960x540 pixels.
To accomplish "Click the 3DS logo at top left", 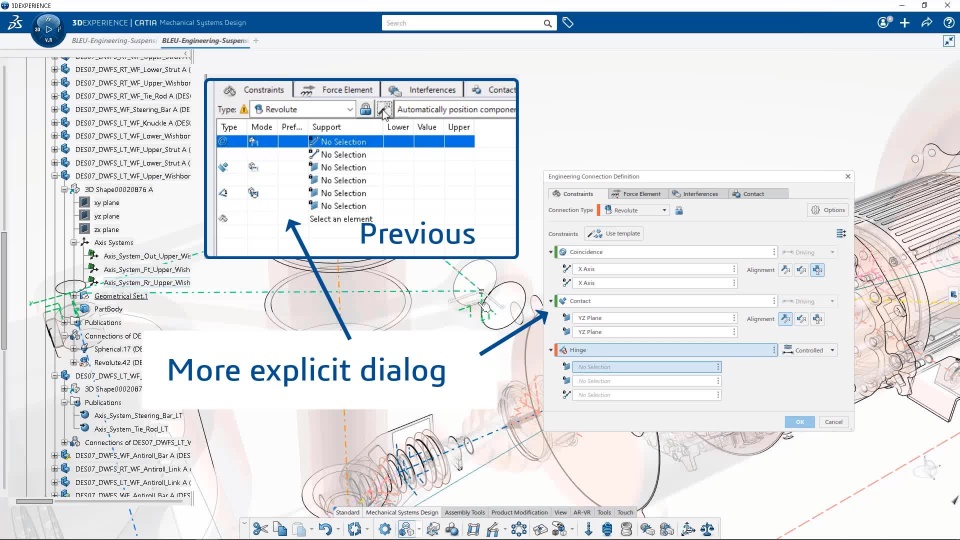I will [15, 23].
